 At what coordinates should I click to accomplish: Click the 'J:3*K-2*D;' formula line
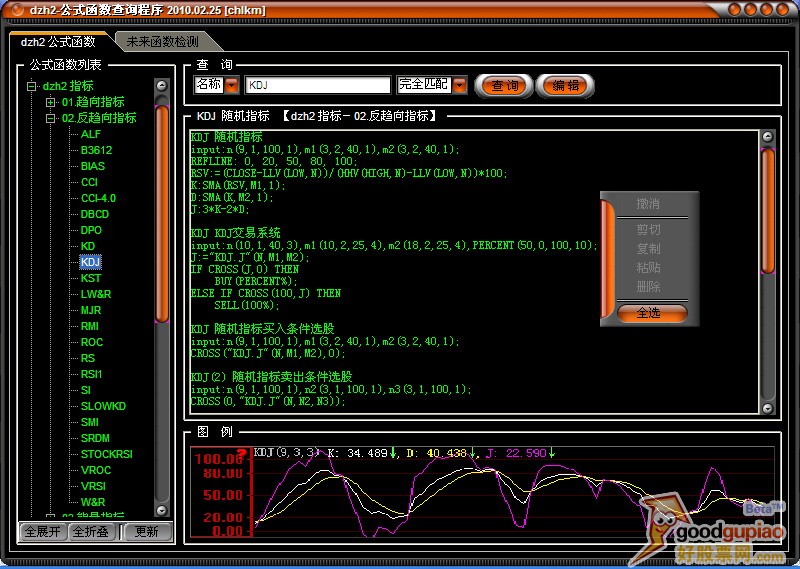[220, 209]
